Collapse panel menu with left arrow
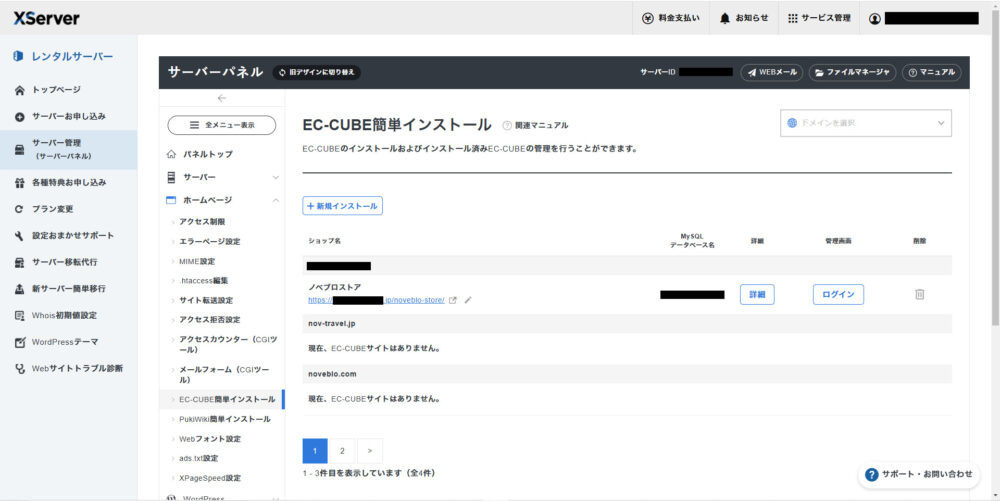The height and width of the screenshot is (501, 1000). (x=221, y=98)
